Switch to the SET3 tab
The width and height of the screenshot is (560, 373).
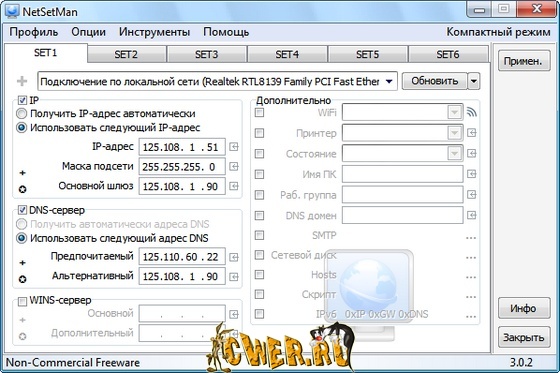point(206,54)
